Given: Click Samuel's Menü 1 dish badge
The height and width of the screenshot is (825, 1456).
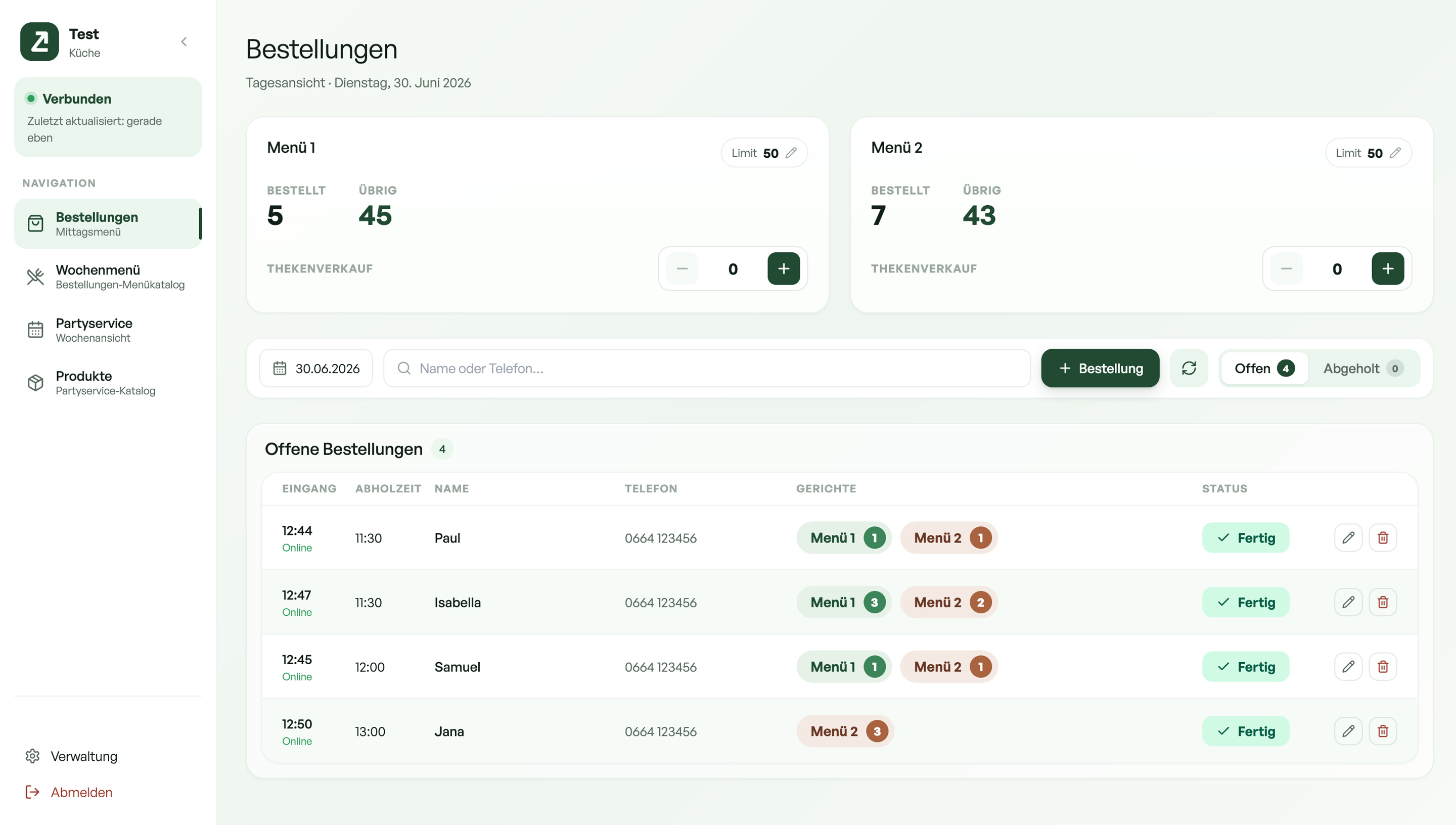Looking at the screenshot, I should [844, 667].
